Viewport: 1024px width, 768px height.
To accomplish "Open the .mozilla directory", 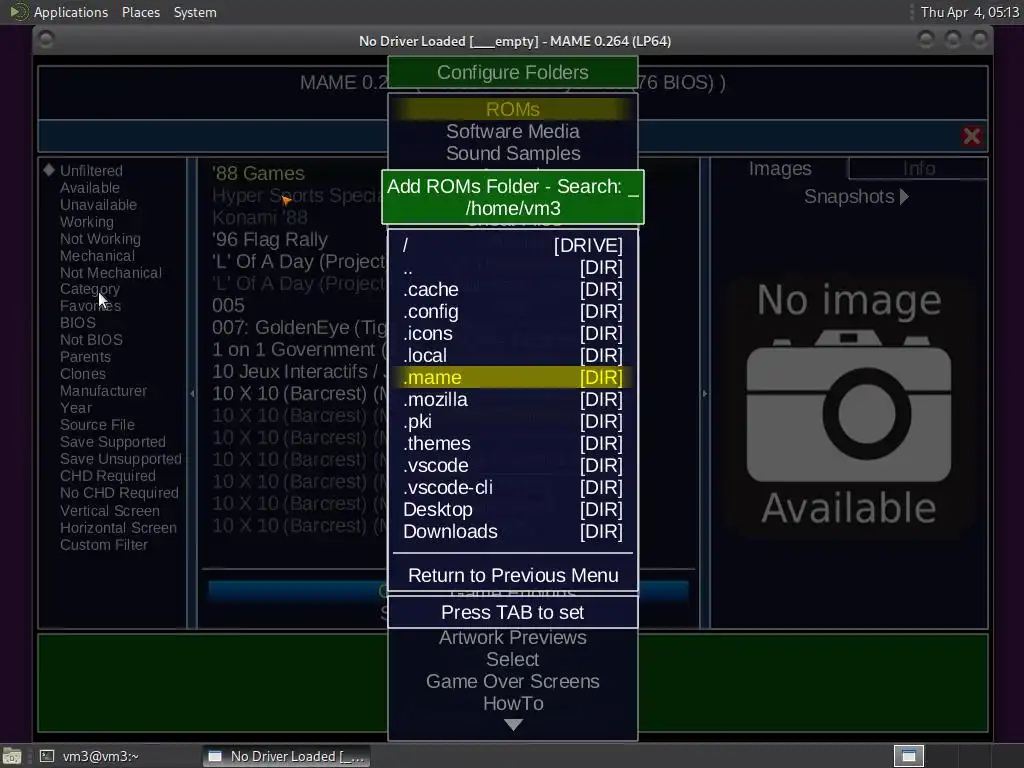I will click(x=513, y=400).
